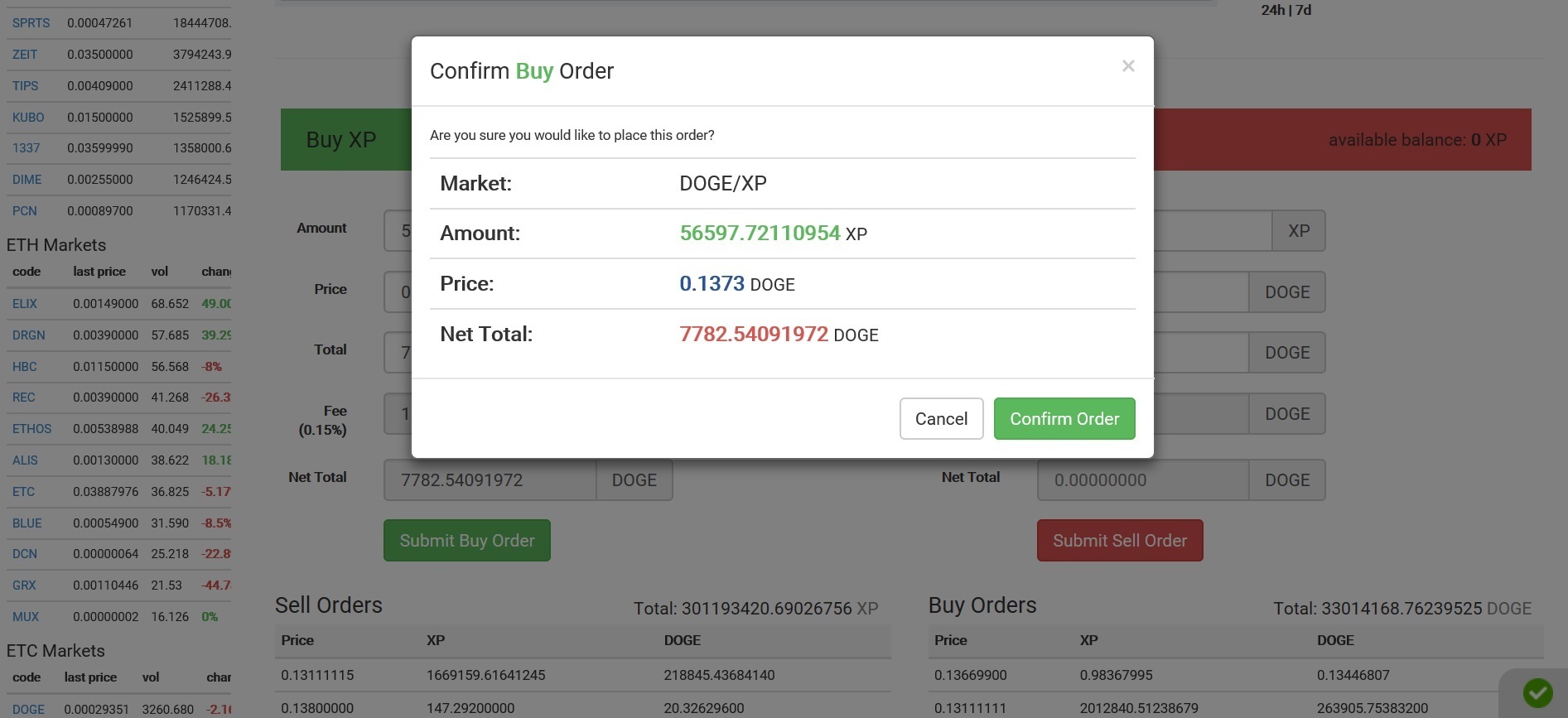The height and width of the screenshot is (718, 1568).
Task: Click the amount value 56597.72110954 in dialog
Action: [x=760, y=234]
